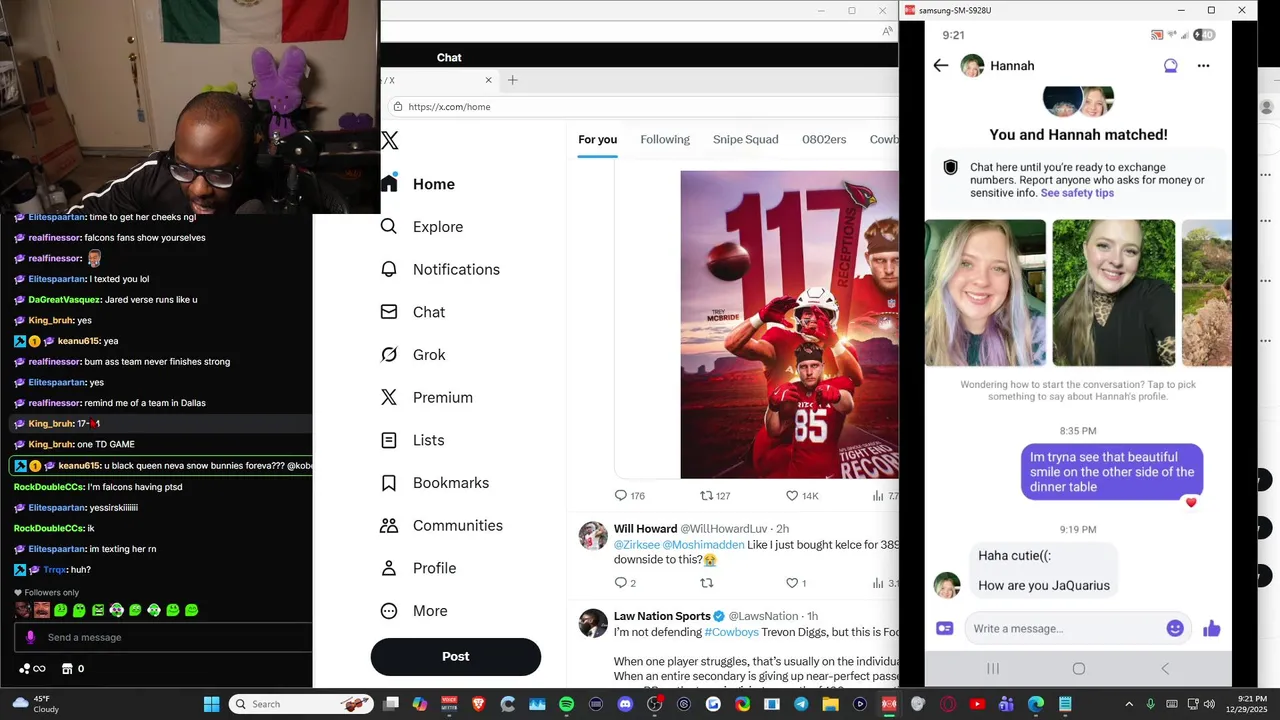Open the GIF/card icon left of message field
Viewport: 1280px width, 720px height.
(x=945, y=628)
